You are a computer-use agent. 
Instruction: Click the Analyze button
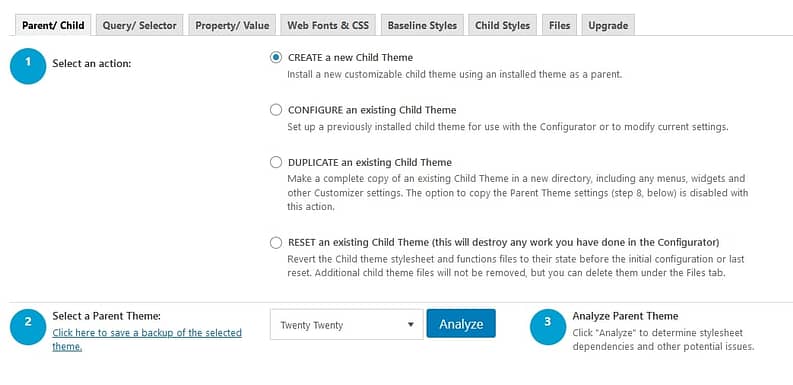(461, 323)
